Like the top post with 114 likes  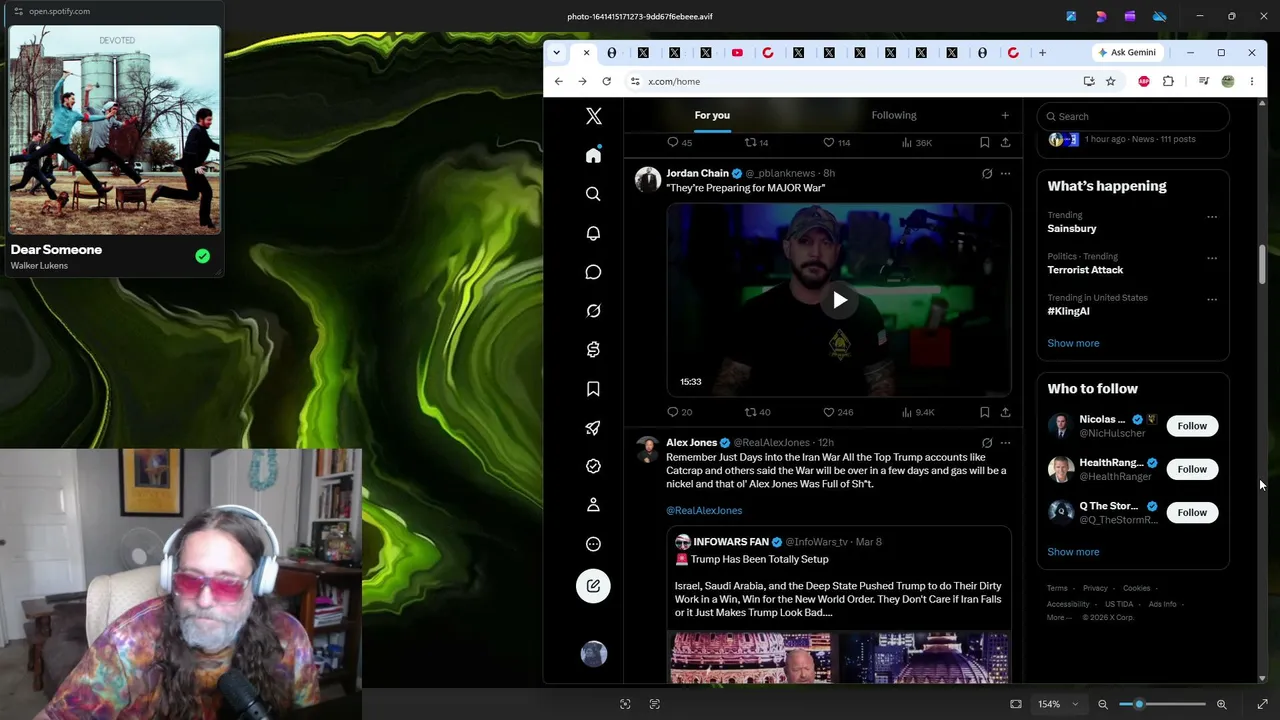836,143
